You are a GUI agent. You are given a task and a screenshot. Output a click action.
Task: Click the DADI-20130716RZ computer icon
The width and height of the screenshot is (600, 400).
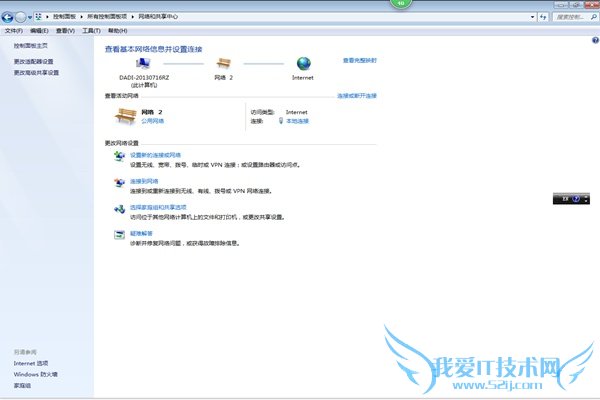[142, 64]
